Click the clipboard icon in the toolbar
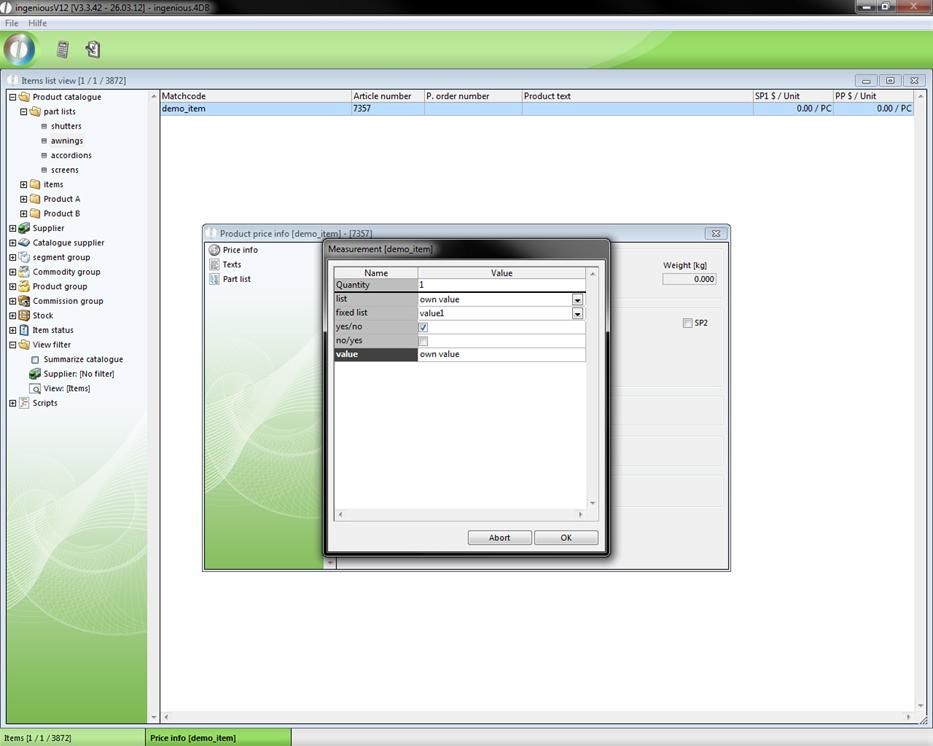The width and height of the screenshot is (933, 746). (x=93, y=49)
